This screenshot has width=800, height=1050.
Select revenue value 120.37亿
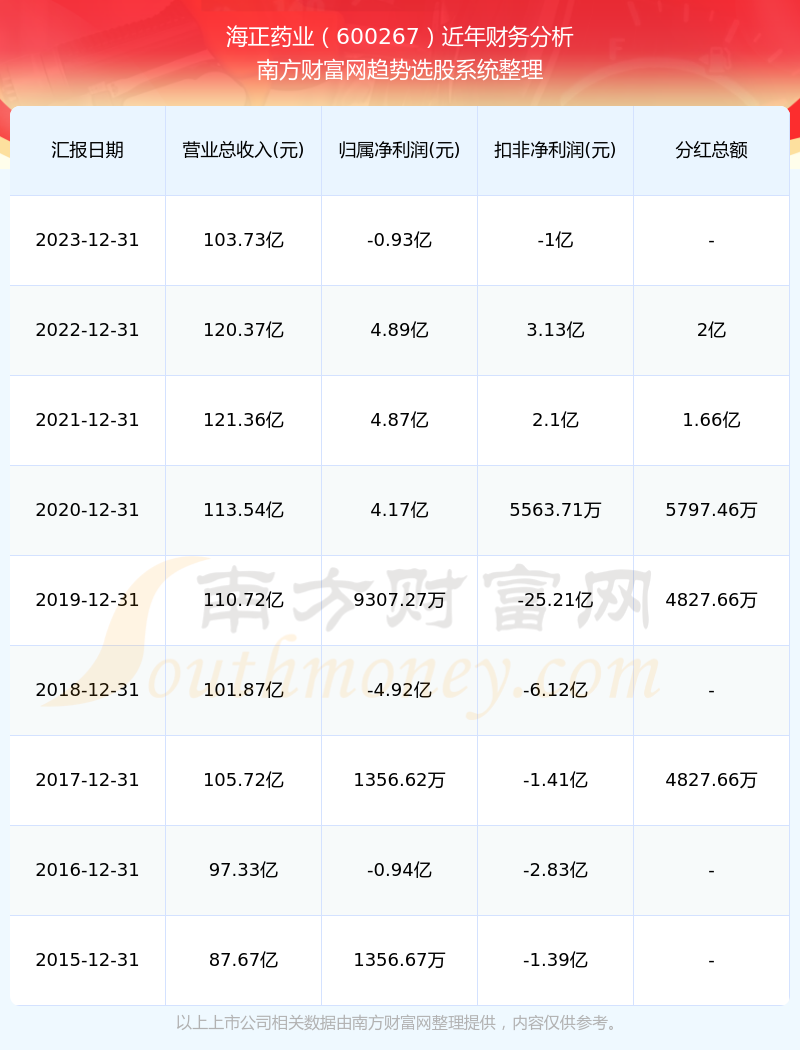[244, 330]
